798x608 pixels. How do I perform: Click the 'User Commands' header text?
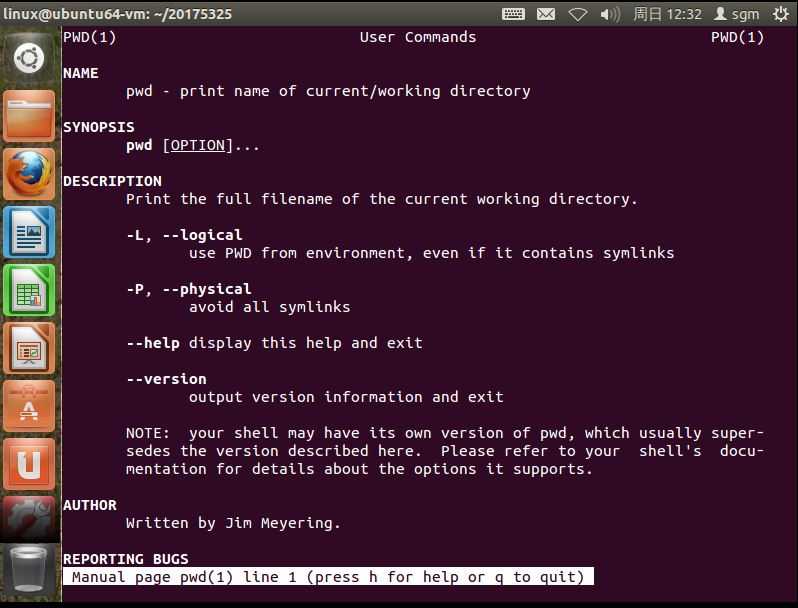[418, 37]
